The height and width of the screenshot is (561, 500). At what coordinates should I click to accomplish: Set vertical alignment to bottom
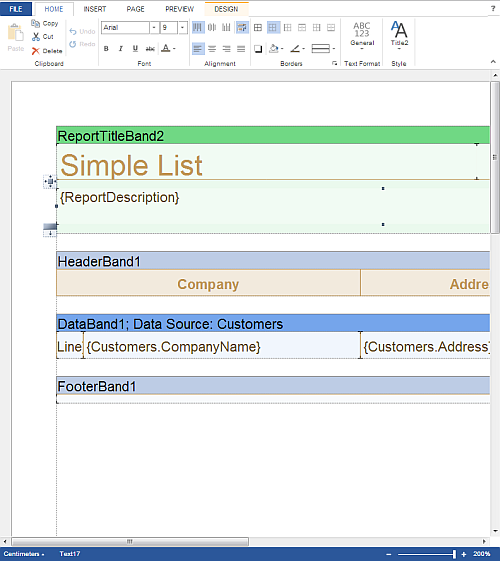tap(226, 27)
